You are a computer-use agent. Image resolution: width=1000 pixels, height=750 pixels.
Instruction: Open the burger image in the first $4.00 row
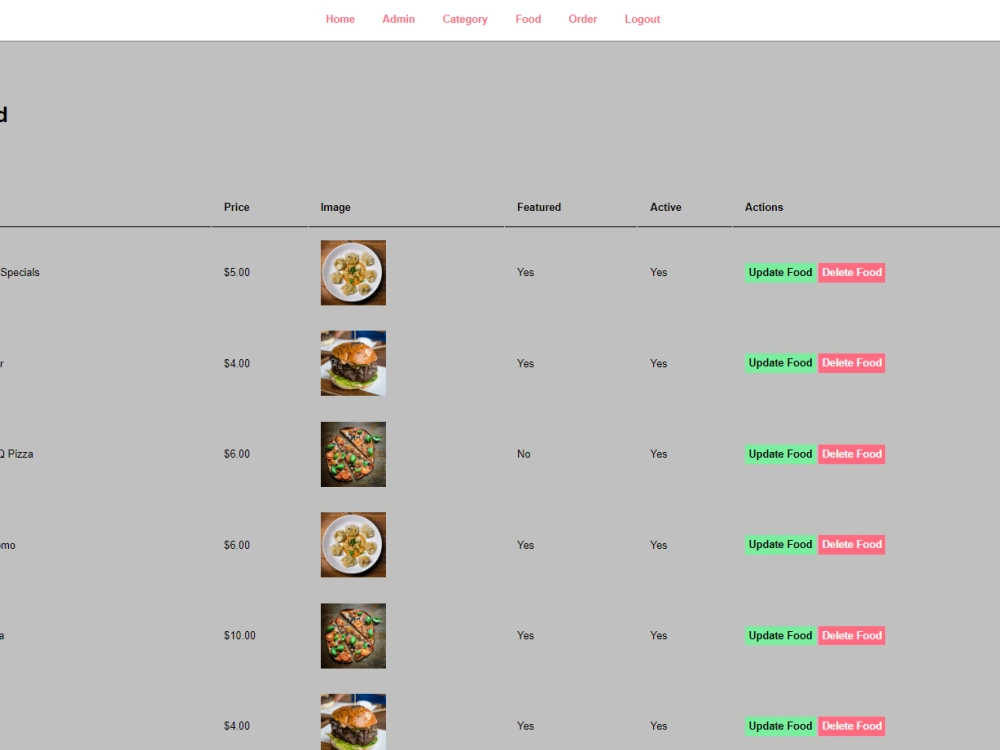tap(353, 363)
